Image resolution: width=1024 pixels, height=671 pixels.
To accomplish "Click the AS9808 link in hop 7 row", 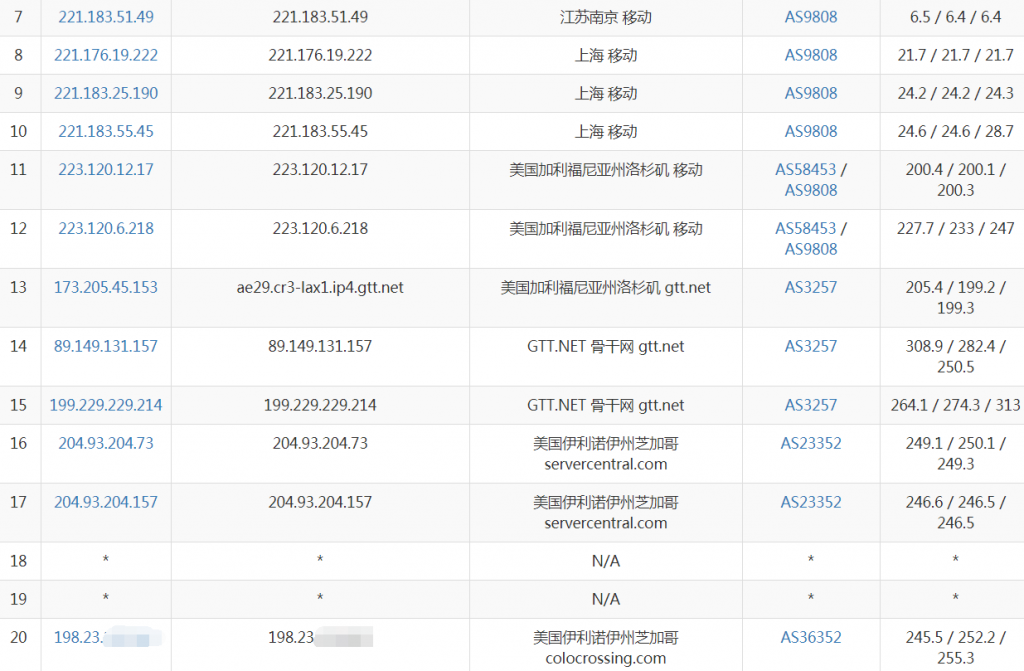I will point(810,17).
